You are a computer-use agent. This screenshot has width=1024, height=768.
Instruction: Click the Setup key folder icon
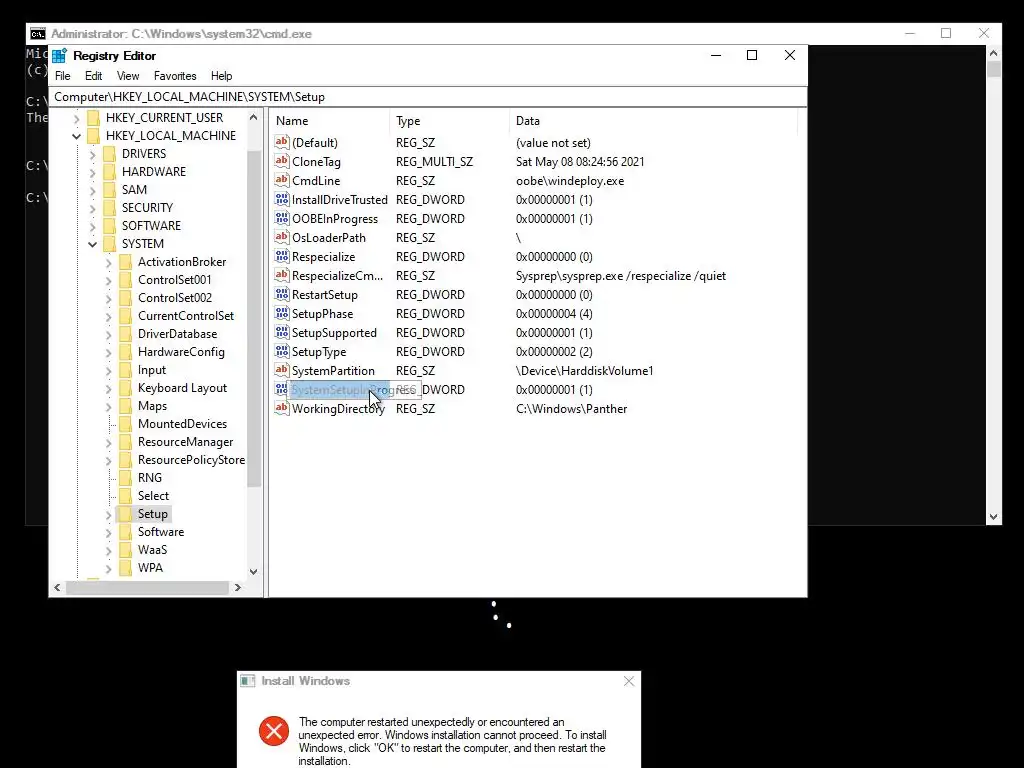tap(125, 514)
